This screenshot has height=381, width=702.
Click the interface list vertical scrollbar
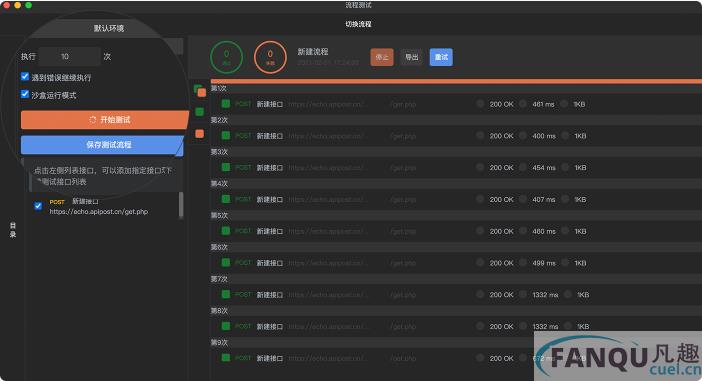tap(181, 205)
